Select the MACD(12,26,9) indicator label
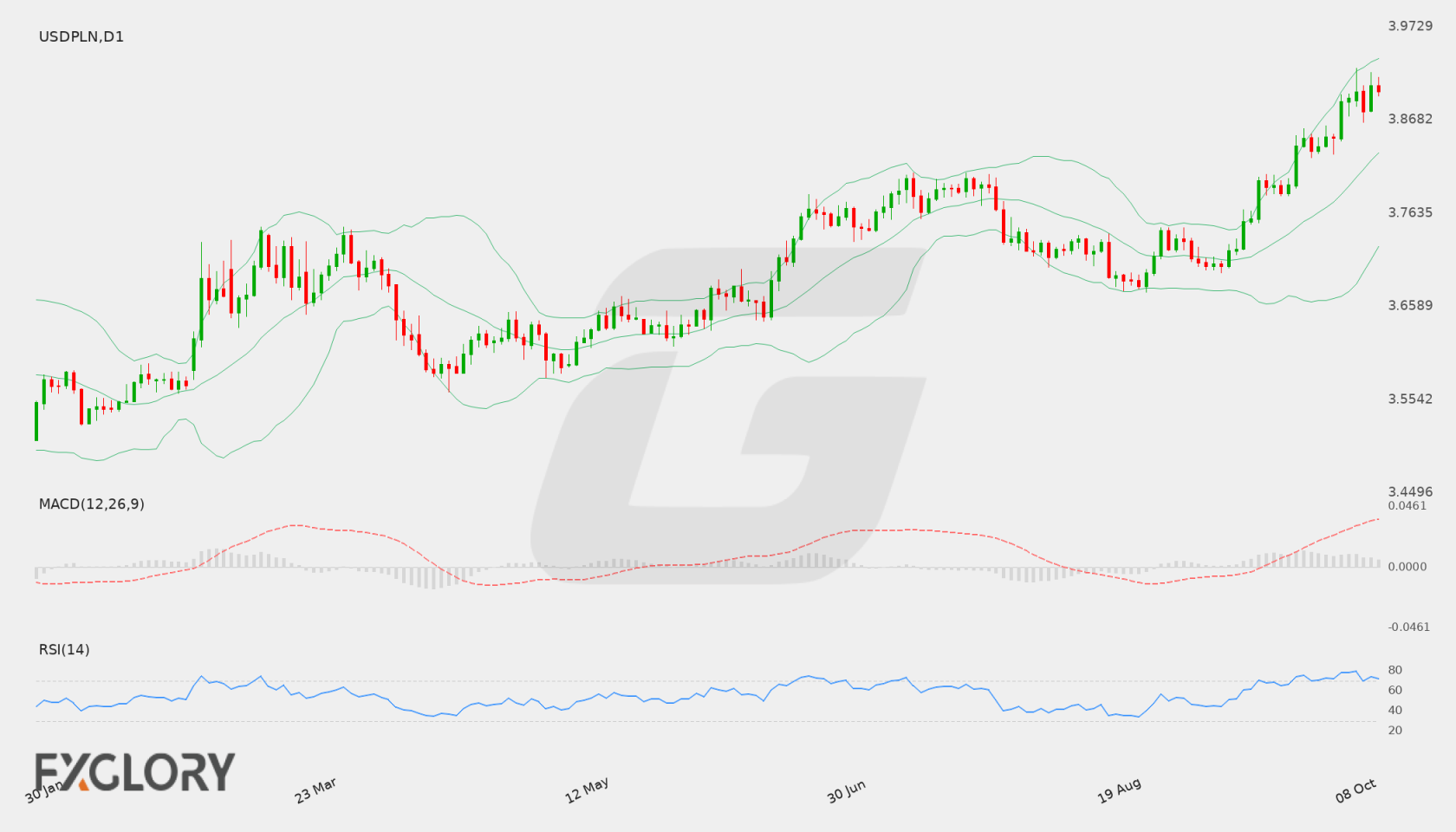1456x832 pixels. (x=92, y=504)
